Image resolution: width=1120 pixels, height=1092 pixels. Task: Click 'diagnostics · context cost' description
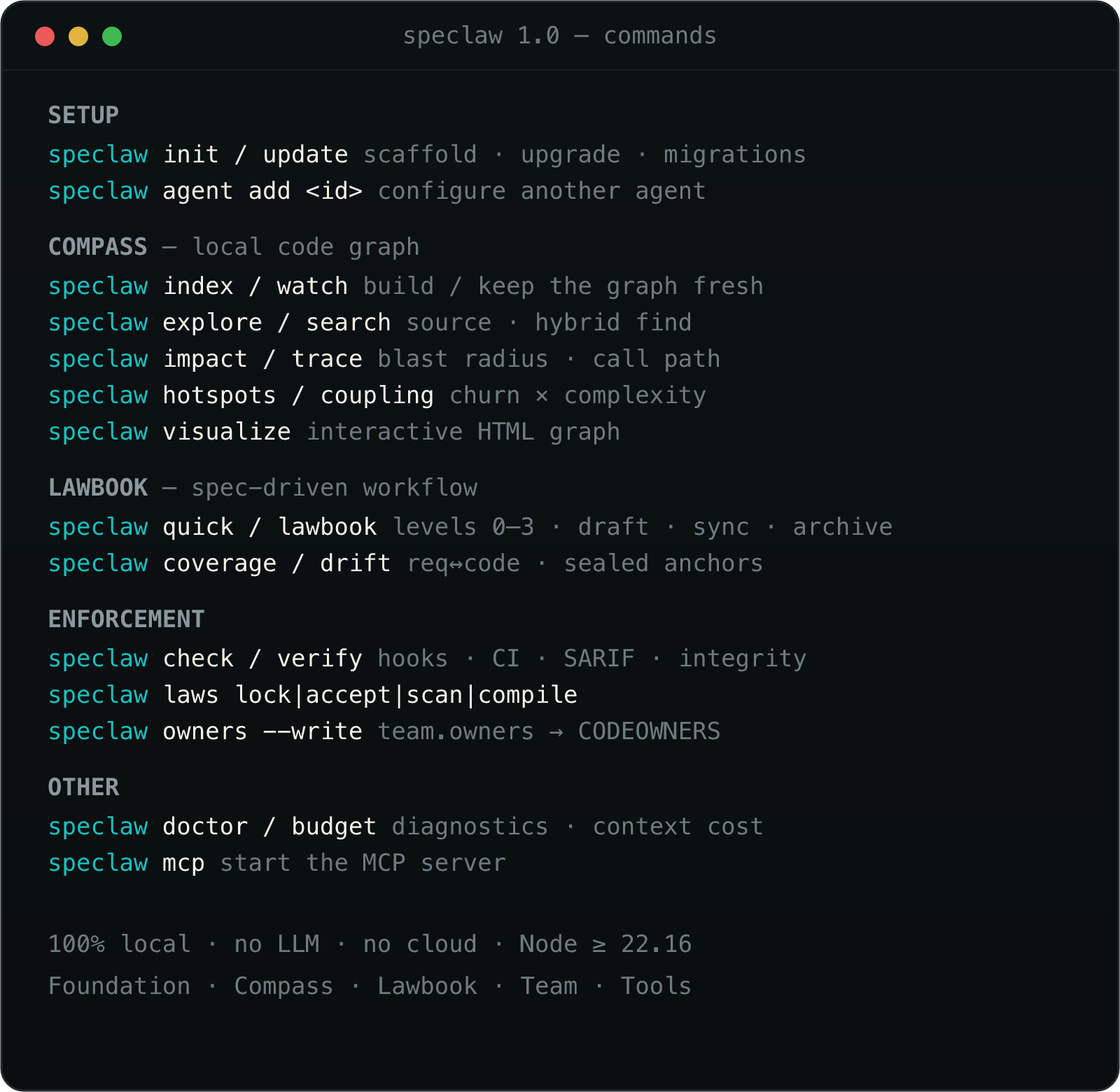[577, 827]
